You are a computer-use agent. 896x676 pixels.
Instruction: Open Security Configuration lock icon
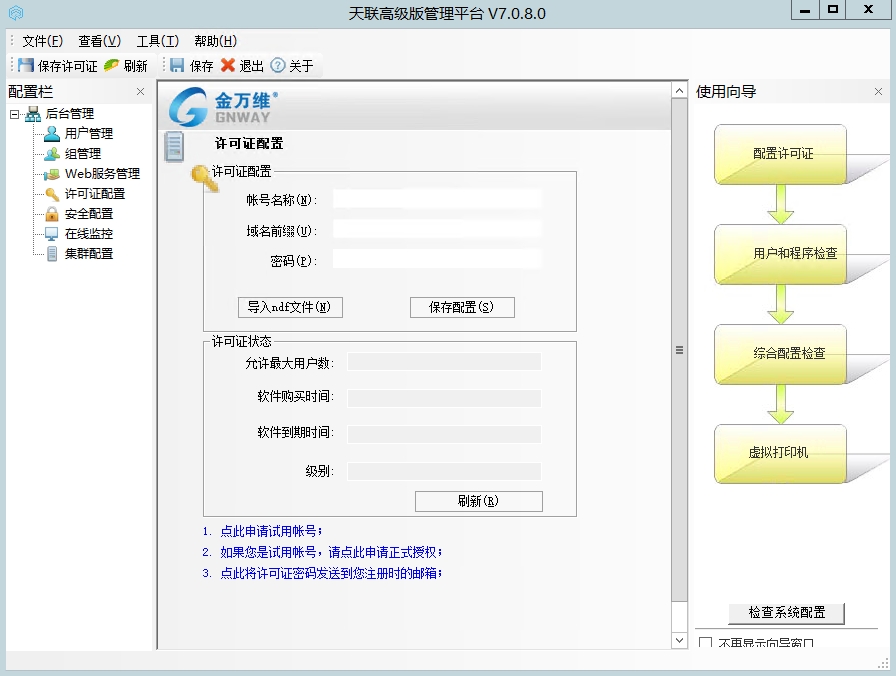tap(52, 213)
